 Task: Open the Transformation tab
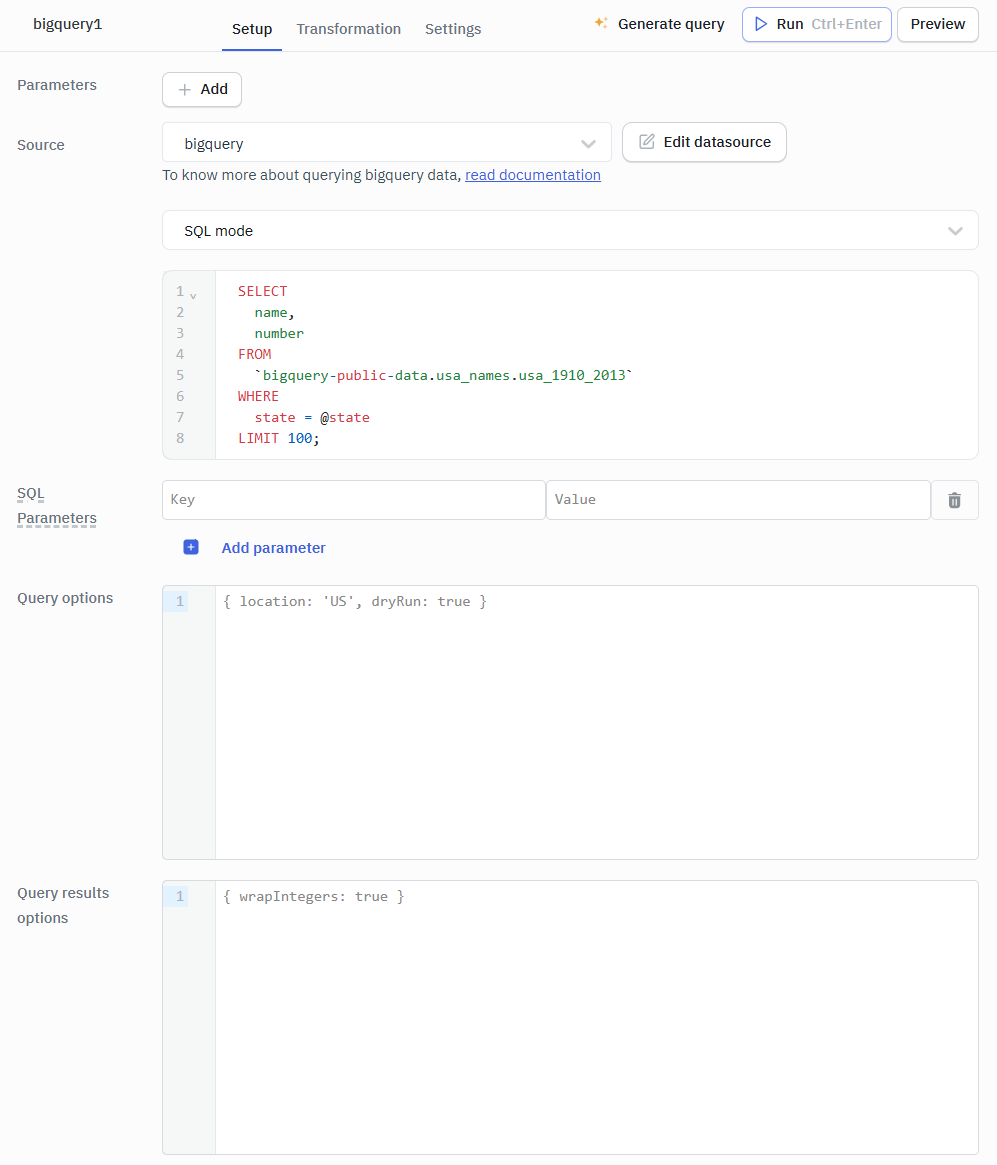coord(348,29)
